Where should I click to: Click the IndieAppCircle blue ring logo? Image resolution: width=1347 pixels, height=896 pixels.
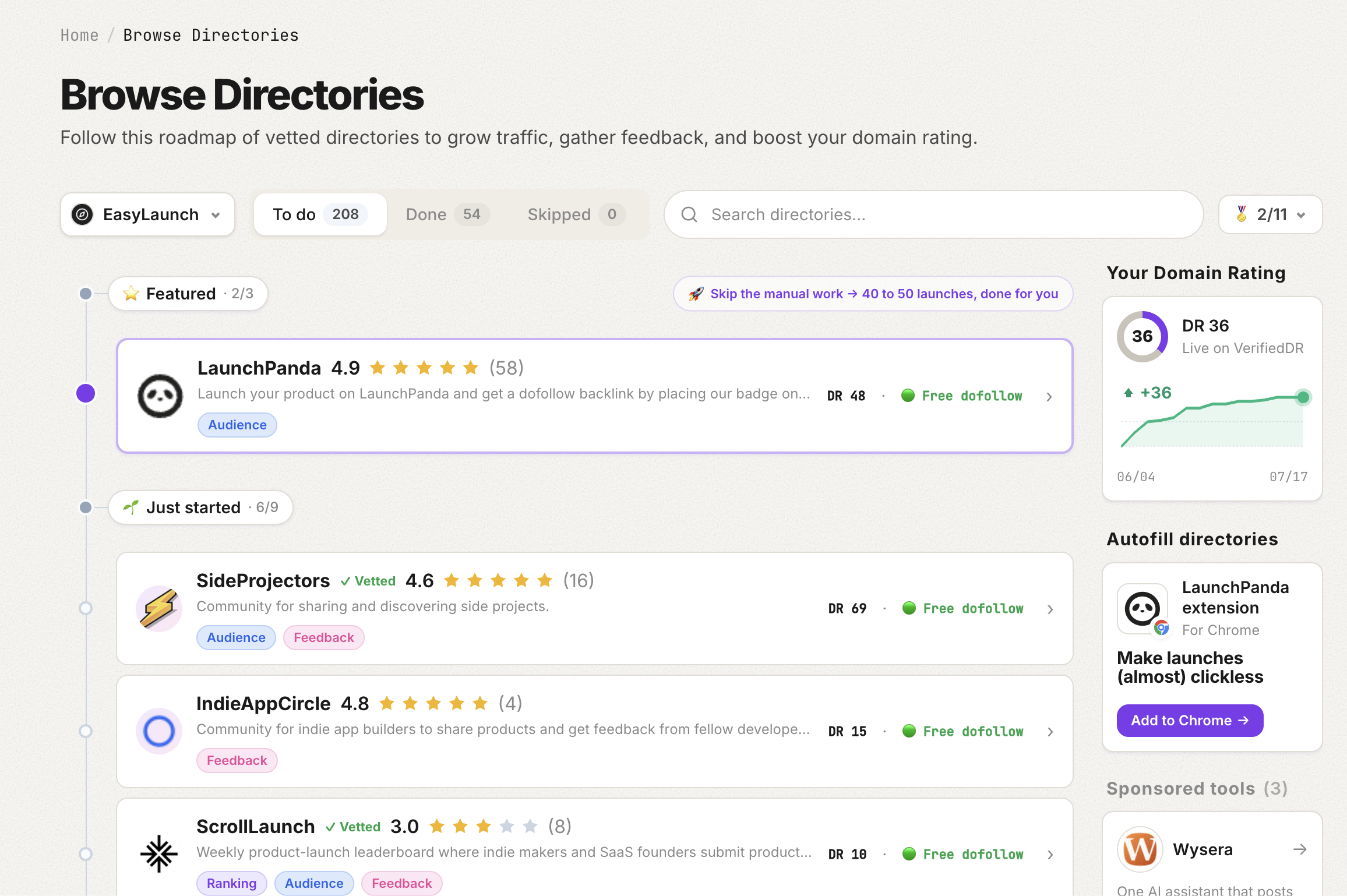pyautogui.click(x=159, y=731)
